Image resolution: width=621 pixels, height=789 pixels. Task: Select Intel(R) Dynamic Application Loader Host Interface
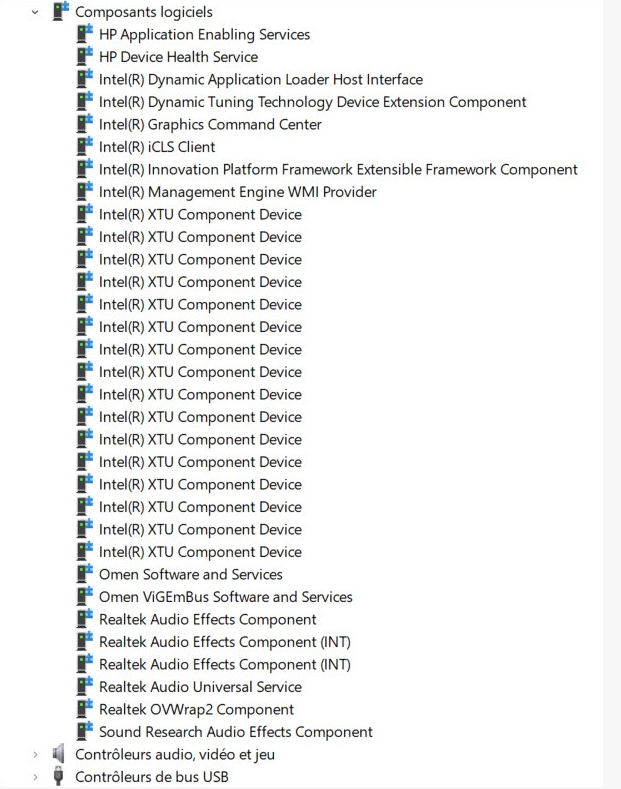[261, 80]
